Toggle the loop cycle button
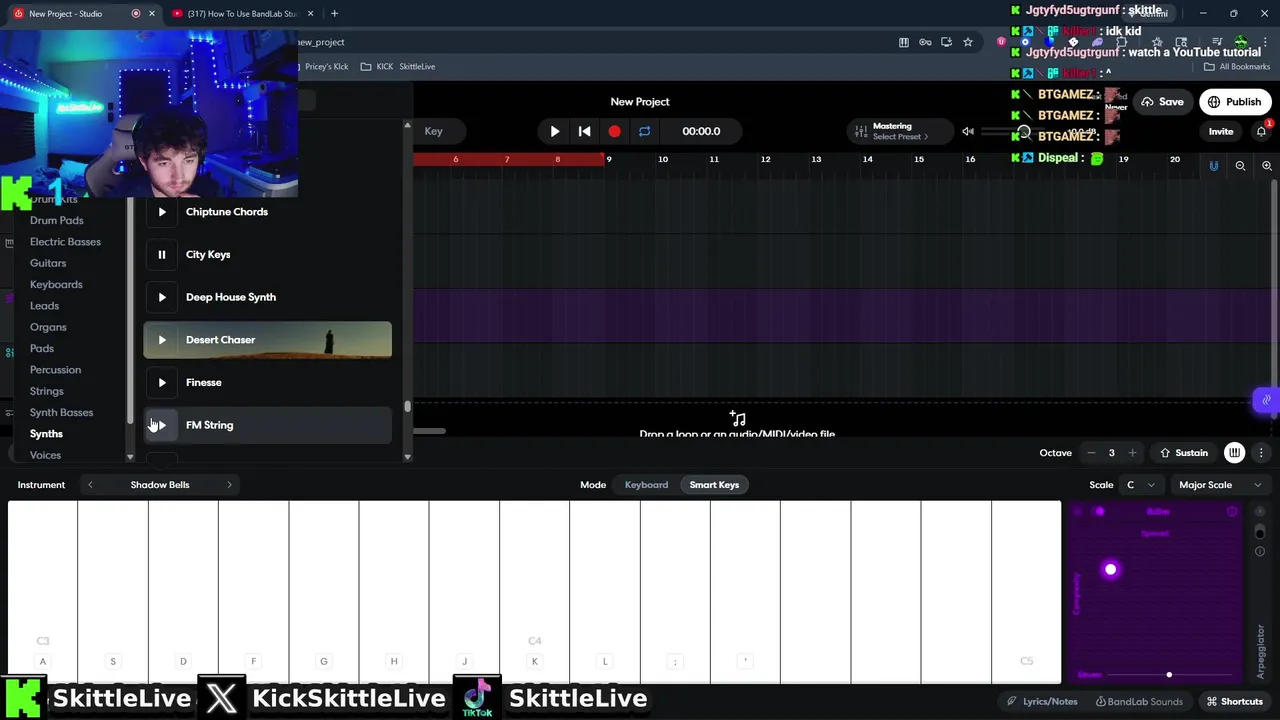 pos(644,131)
